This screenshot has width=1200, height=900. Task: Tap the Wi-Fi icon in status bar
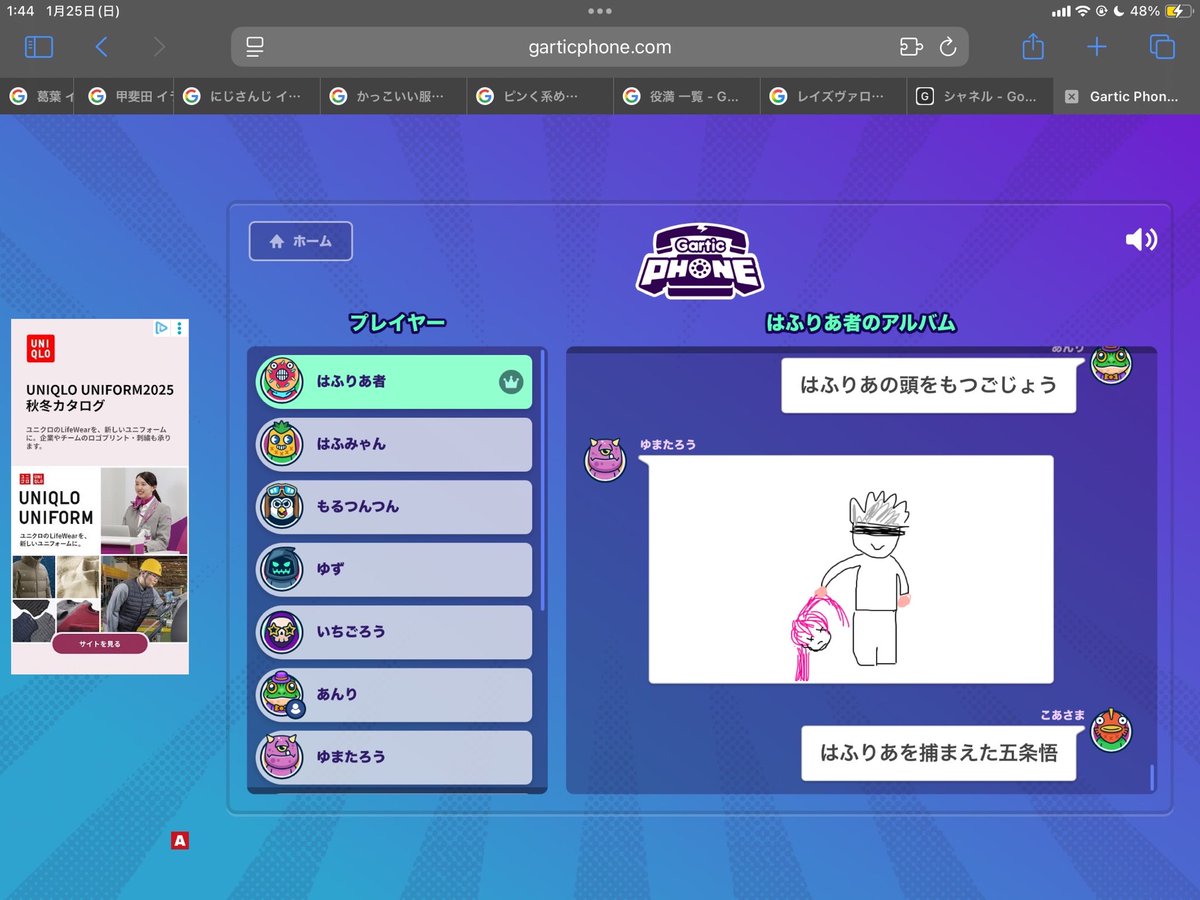[1083, 11]
